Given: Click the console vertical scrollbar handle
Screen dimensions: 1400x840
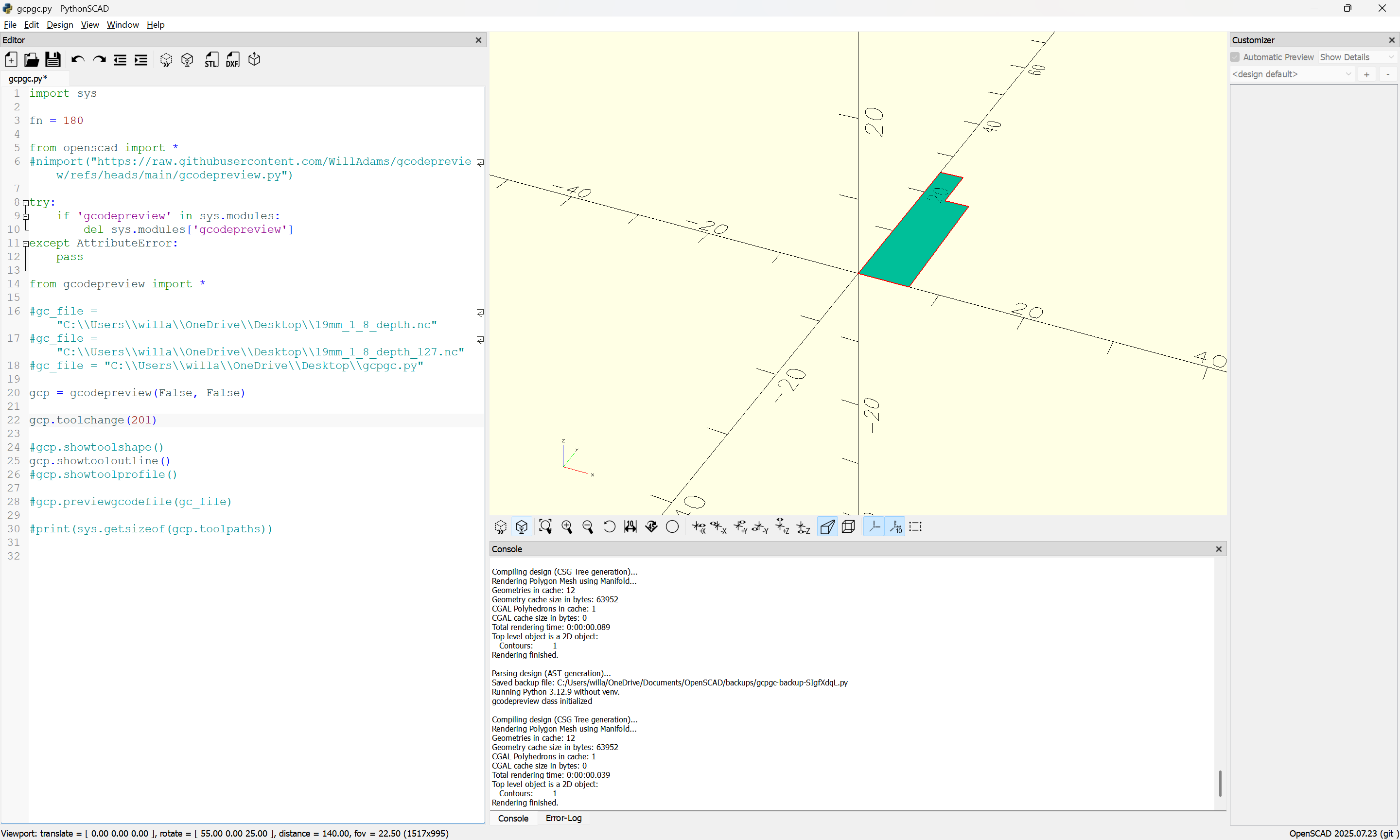Looking at the screenshot, I should click(1220, 783).
